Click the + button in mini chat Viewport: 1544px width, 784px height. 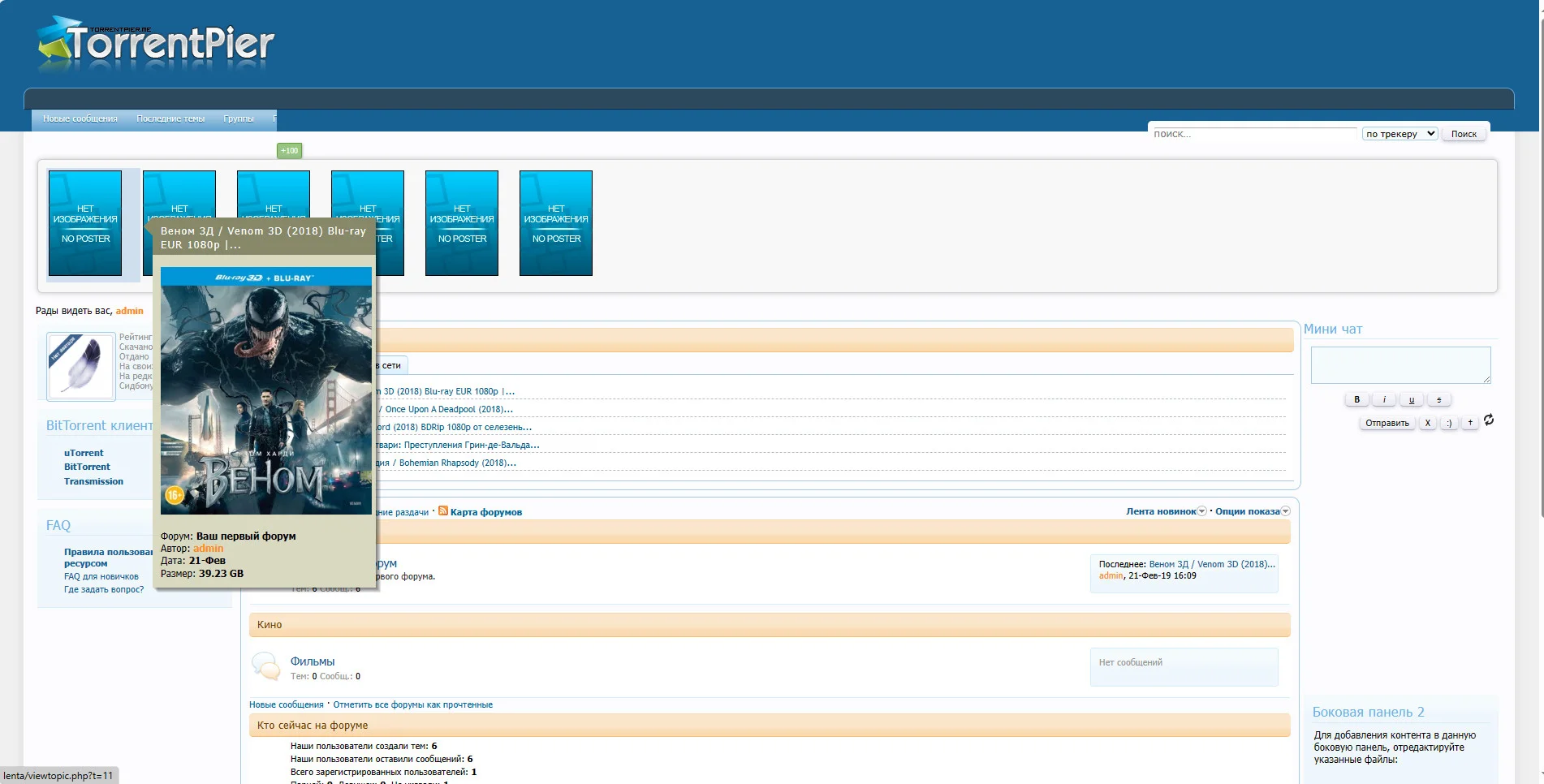(x=1470, y=423)
